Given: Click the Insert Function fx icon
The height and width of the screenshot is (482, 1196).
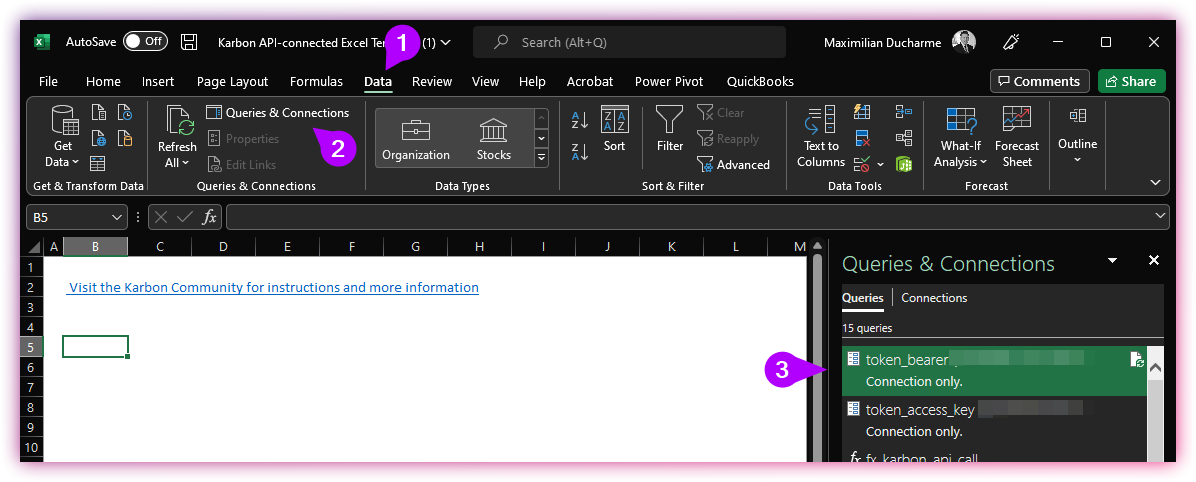Looking at the screenshot, I should click(209, 217).
